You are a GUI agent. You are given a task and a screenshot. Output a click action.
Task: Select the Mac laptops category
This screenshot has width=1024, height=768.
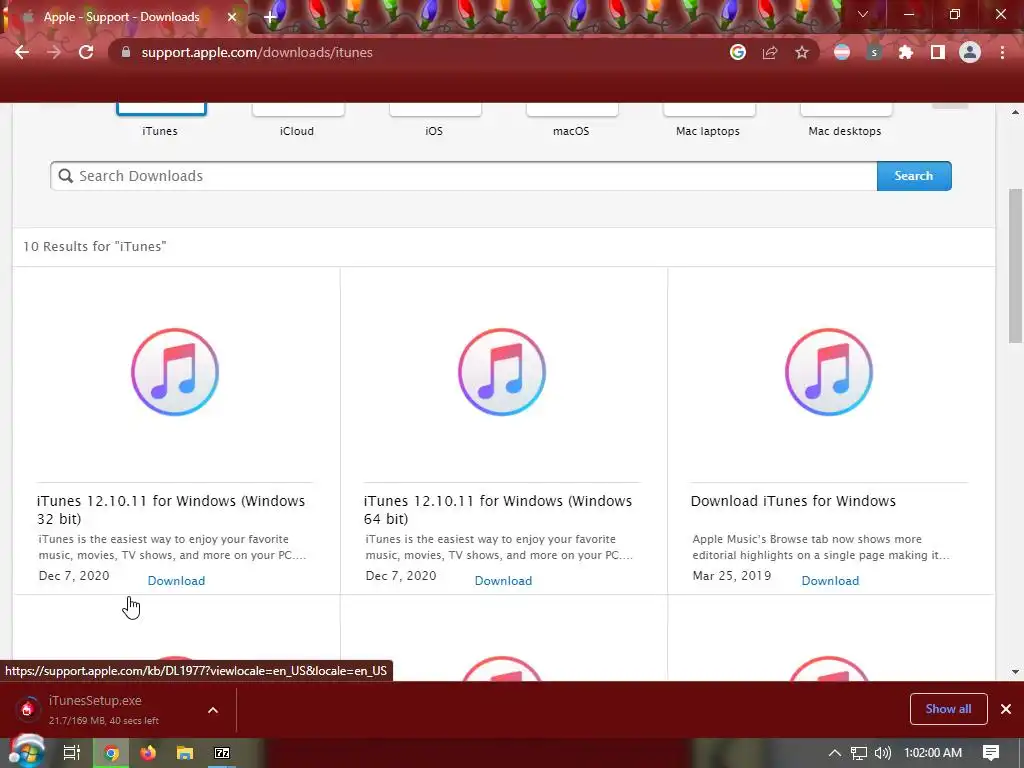click(709, 120)
